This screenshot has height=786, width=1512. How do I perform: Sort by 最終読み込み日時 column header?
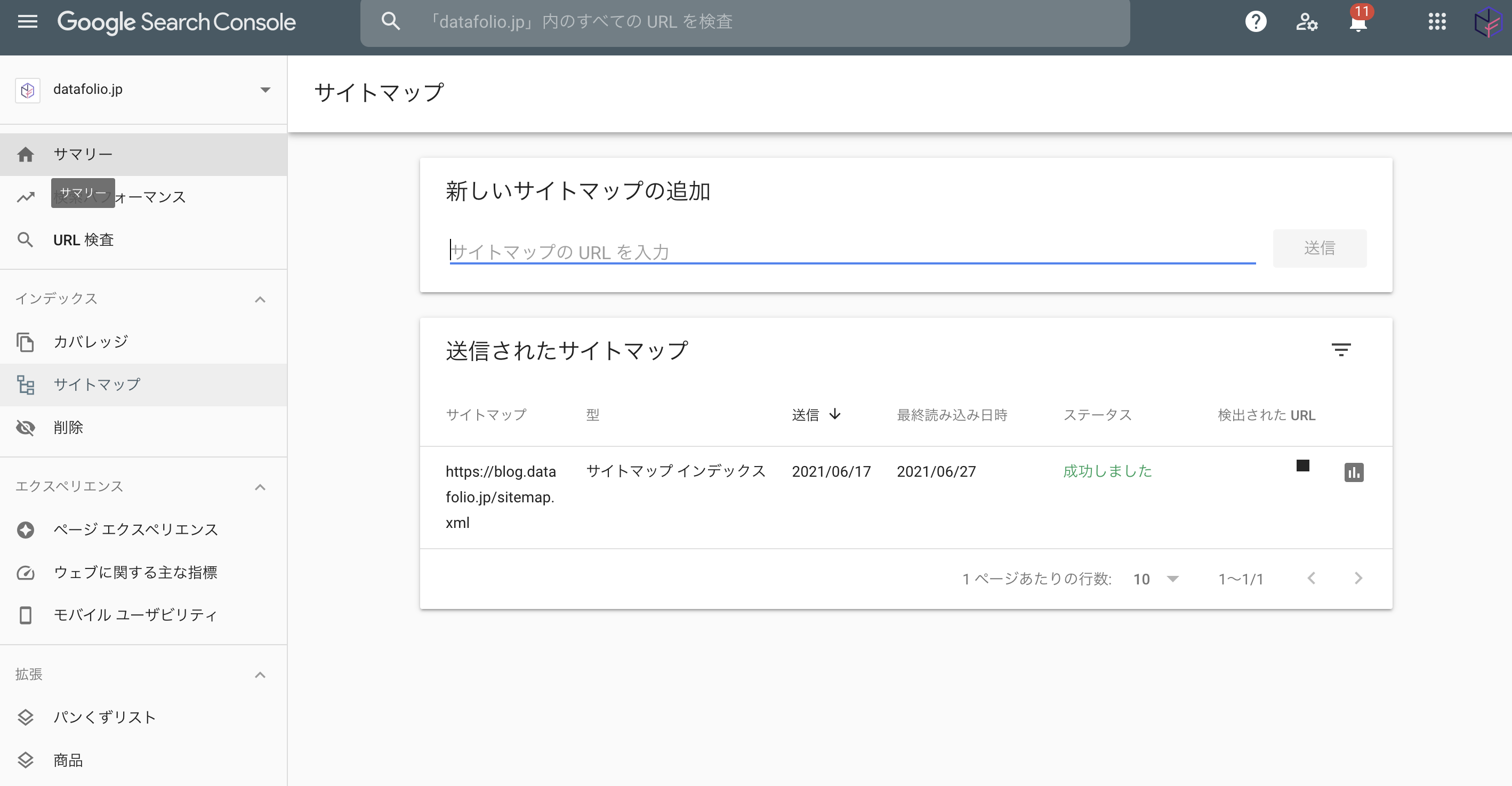(x=952, y=415)
